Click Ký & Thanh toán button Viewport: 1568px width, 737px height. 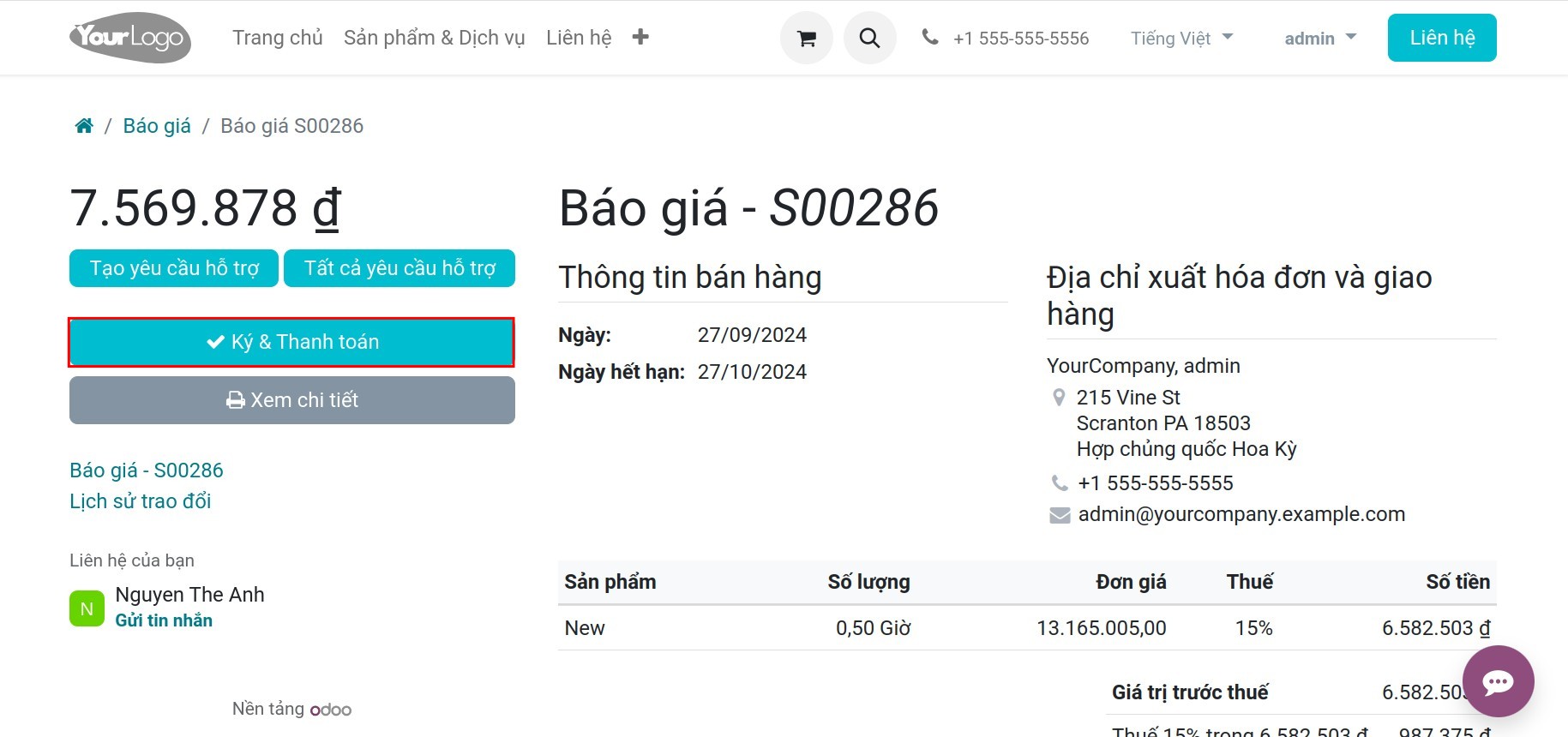(x=291, y=342)
